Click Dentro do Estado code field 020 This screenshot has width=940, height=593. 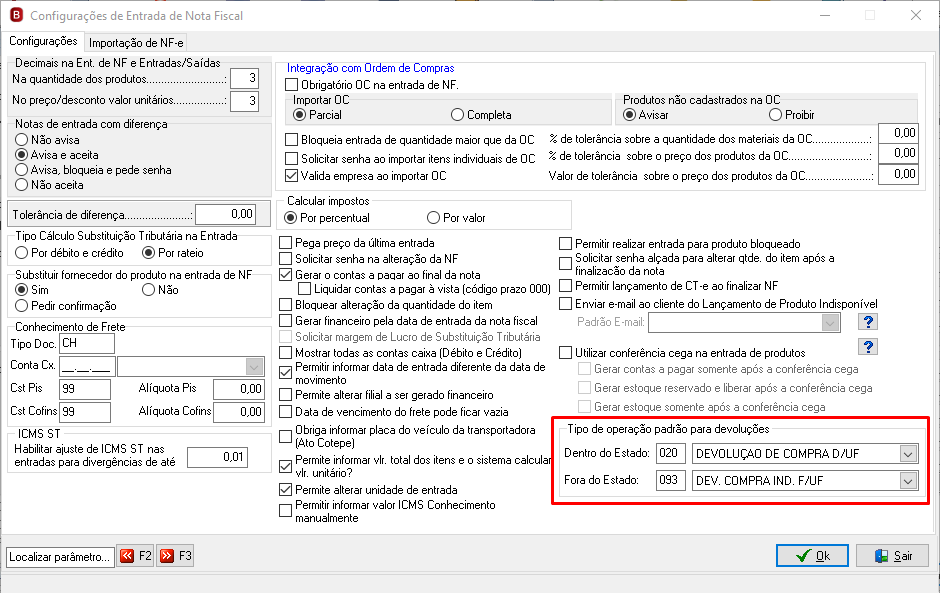tap(671, 454)
